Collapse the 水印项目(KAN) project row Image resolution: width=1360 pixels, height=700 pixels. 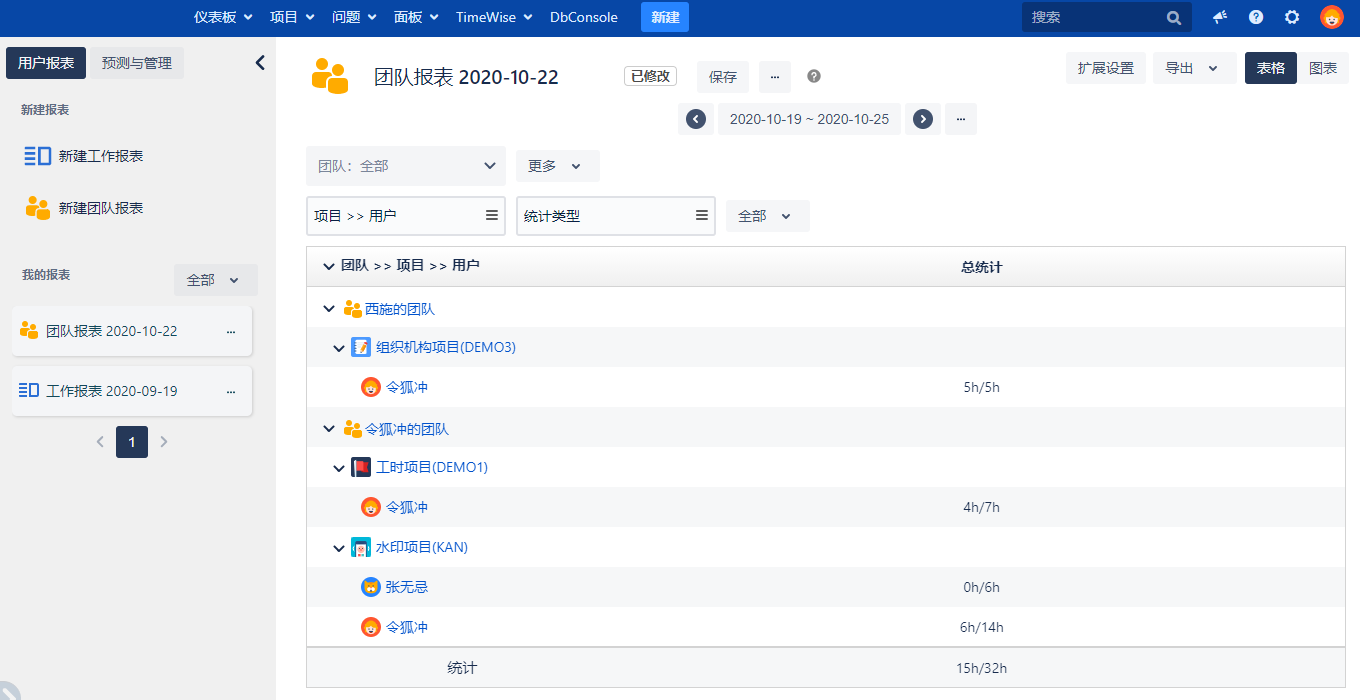coord(339,548)
